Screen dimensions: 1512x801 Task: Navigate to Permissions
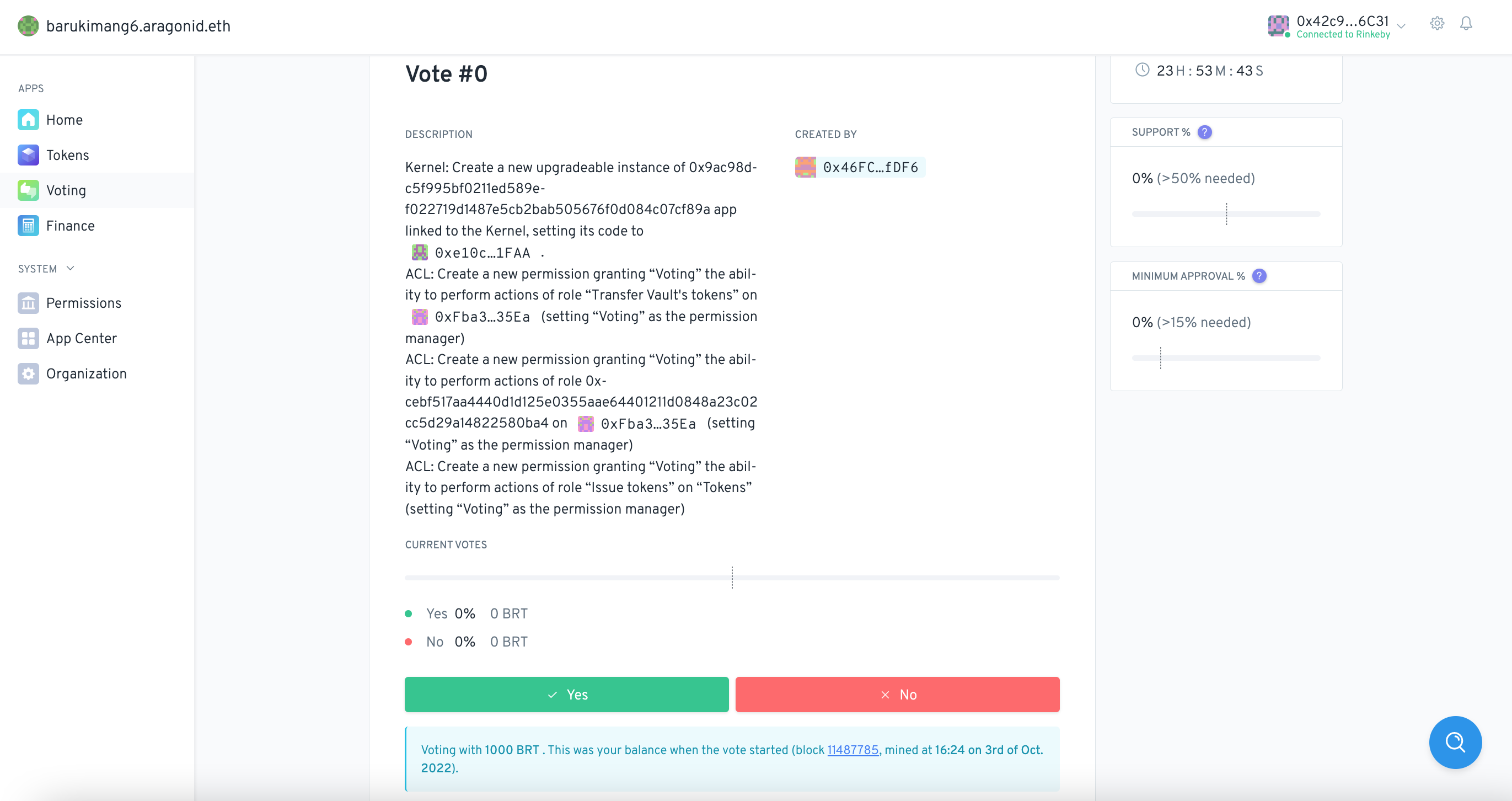pos(83,303)
